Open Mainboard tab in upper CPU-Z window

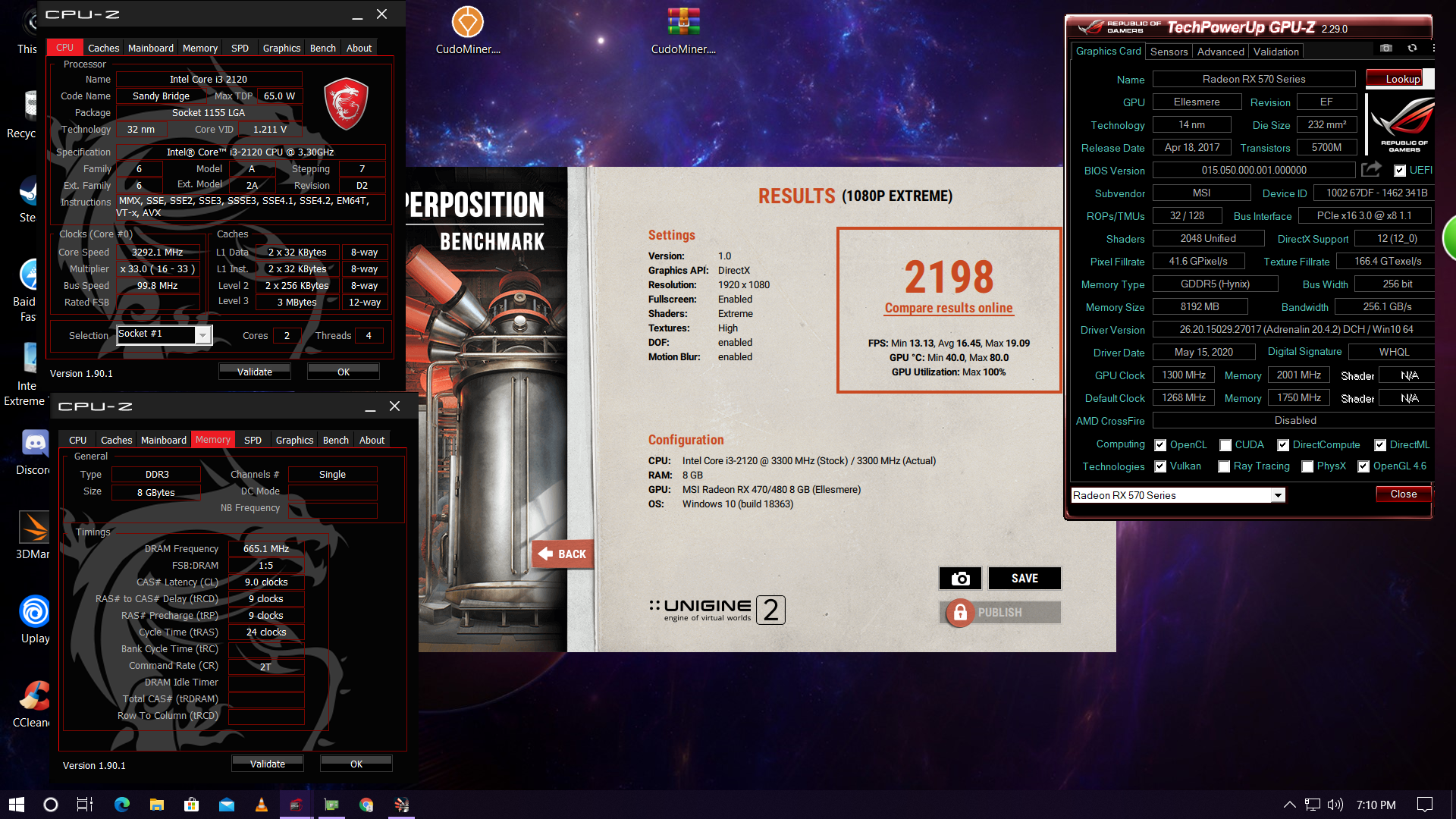pos(150,48)
